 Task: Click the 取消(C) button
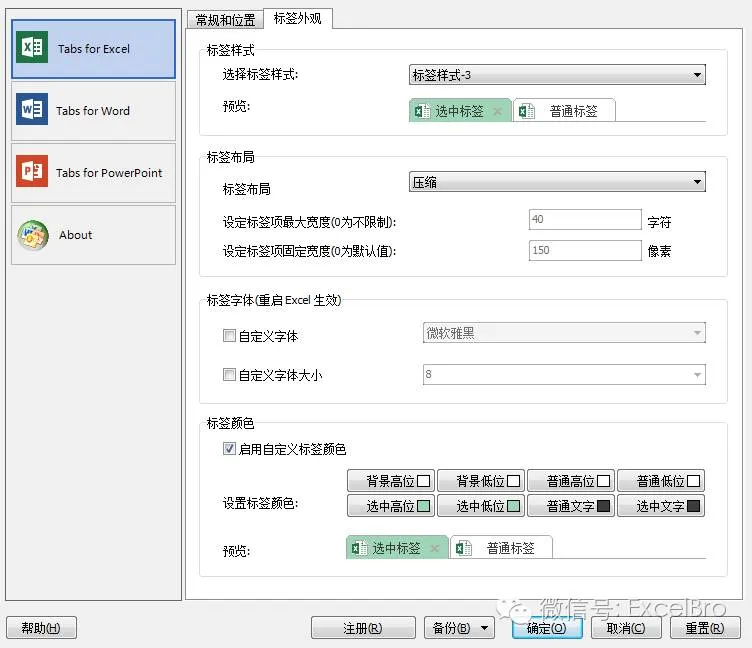tap(626, 628)
